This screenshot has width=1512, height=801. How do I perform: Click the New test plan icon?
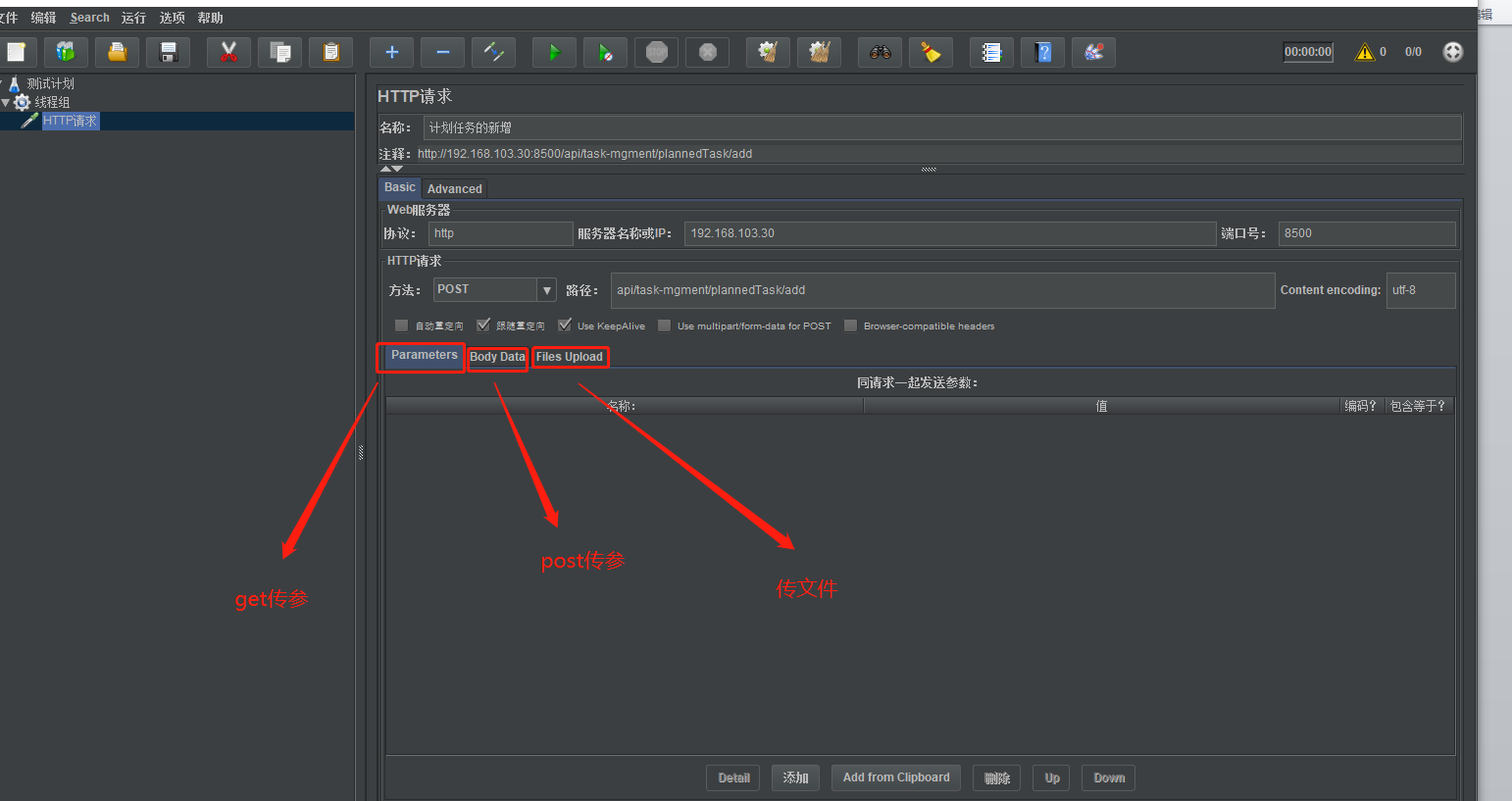point(18,52)
